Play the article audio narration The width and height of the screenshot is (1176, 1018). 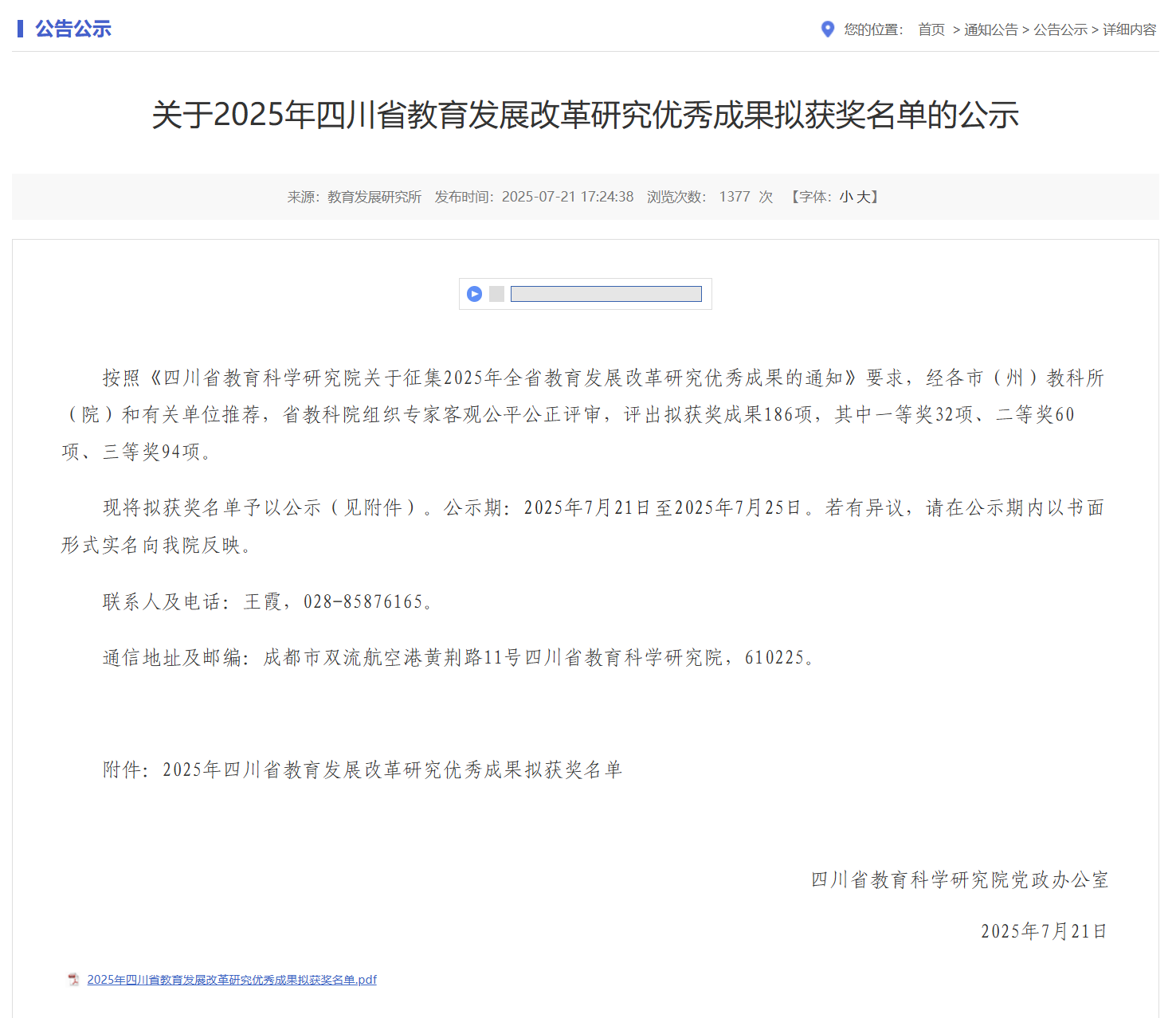pos(474,294)
